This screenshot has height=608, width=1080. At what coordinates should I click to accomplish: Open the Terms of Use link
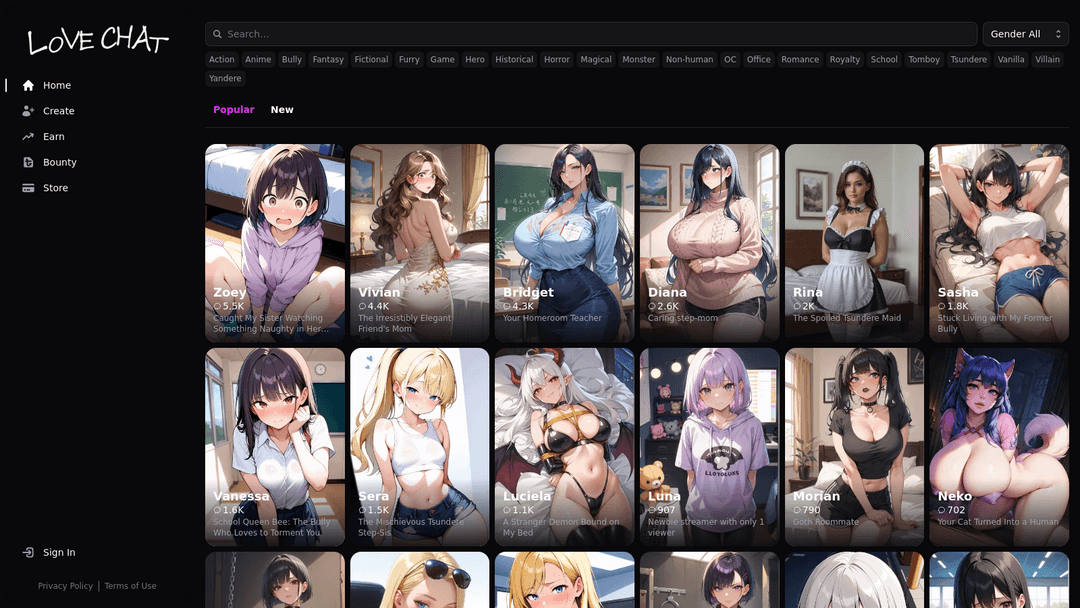[x=130, y=586]
